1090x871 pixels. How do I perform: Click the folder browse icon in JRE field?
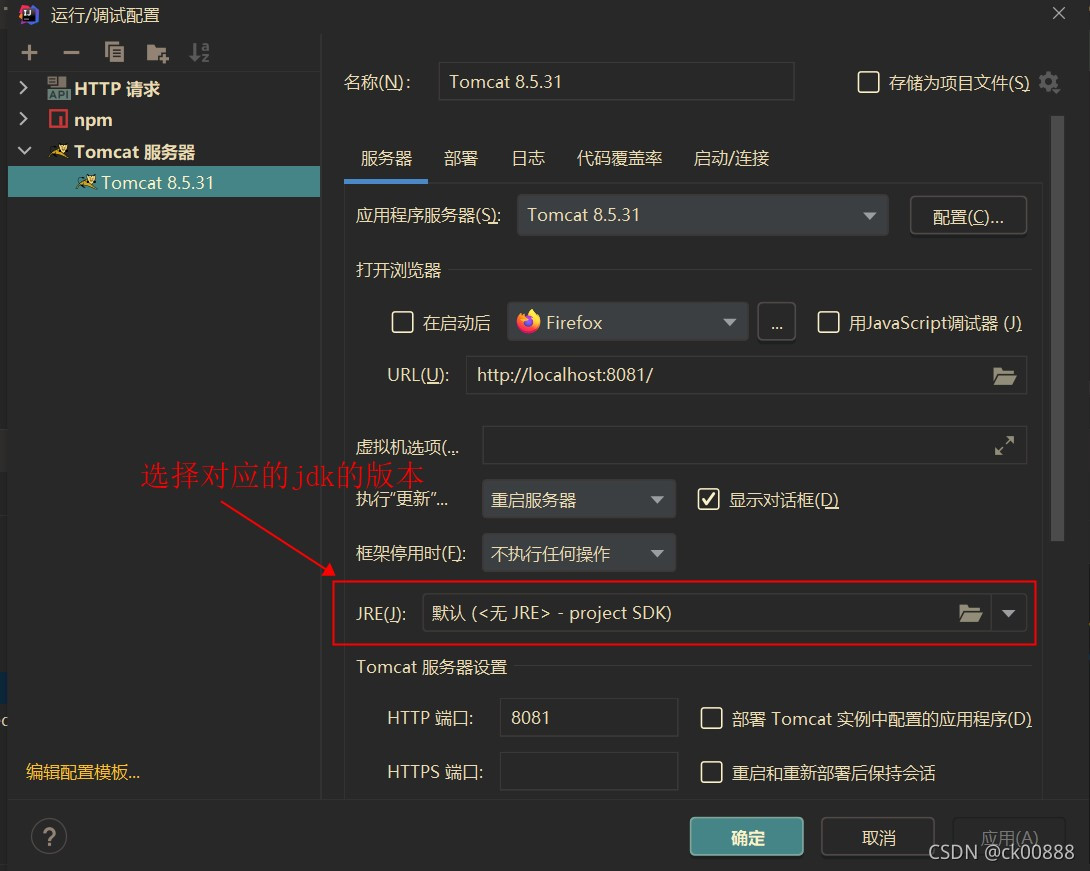point(970,613)
